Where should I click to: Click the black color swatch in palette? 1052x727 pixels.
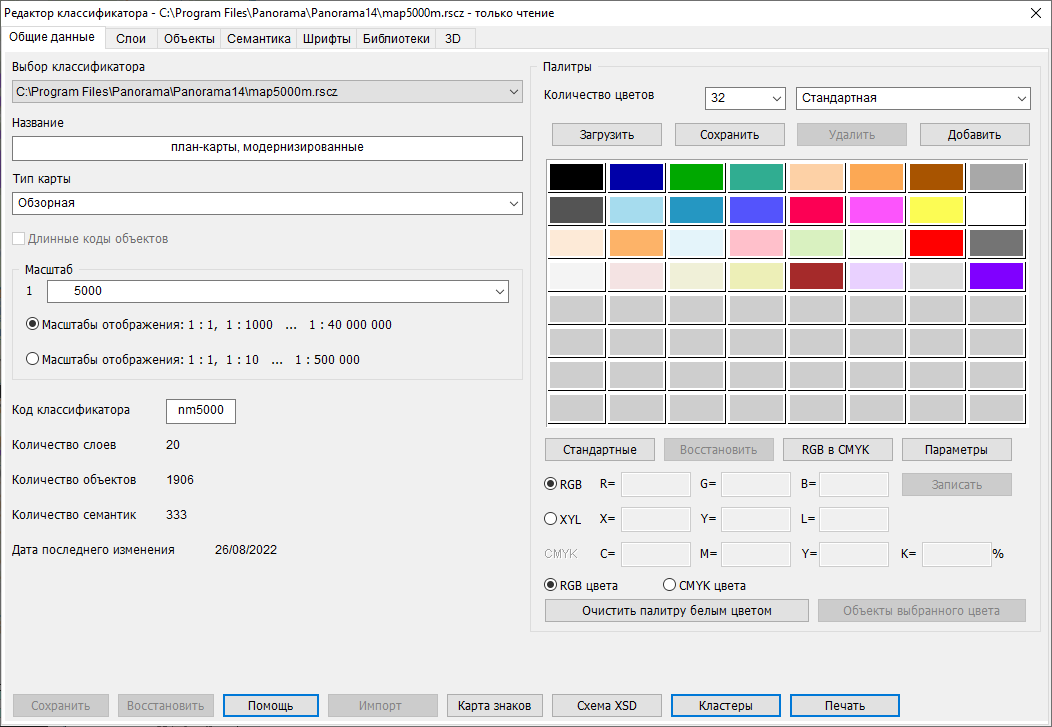(x=576, y=177)
